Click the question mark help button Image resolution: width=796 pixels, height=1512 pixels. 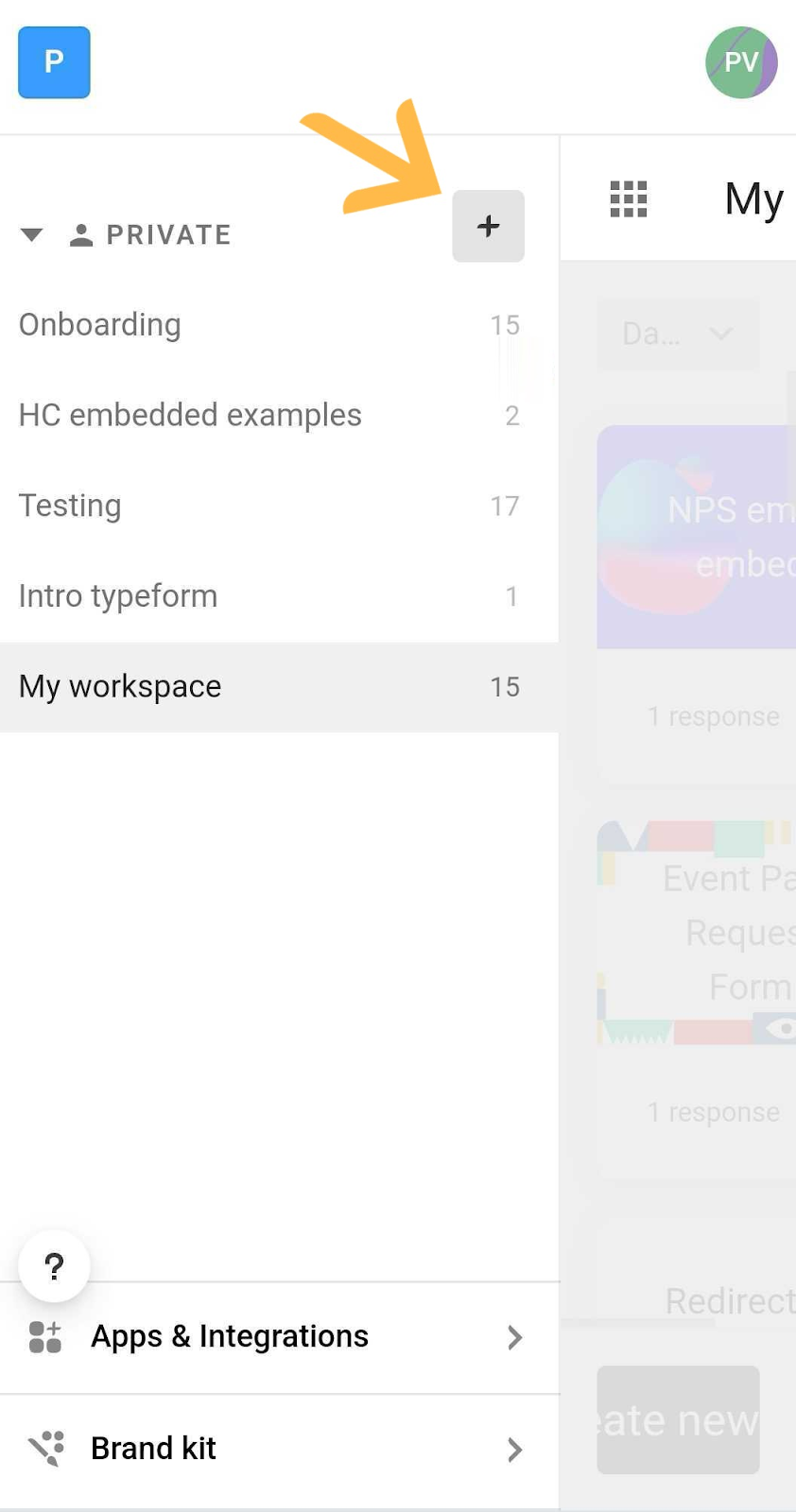point(54,1265)
